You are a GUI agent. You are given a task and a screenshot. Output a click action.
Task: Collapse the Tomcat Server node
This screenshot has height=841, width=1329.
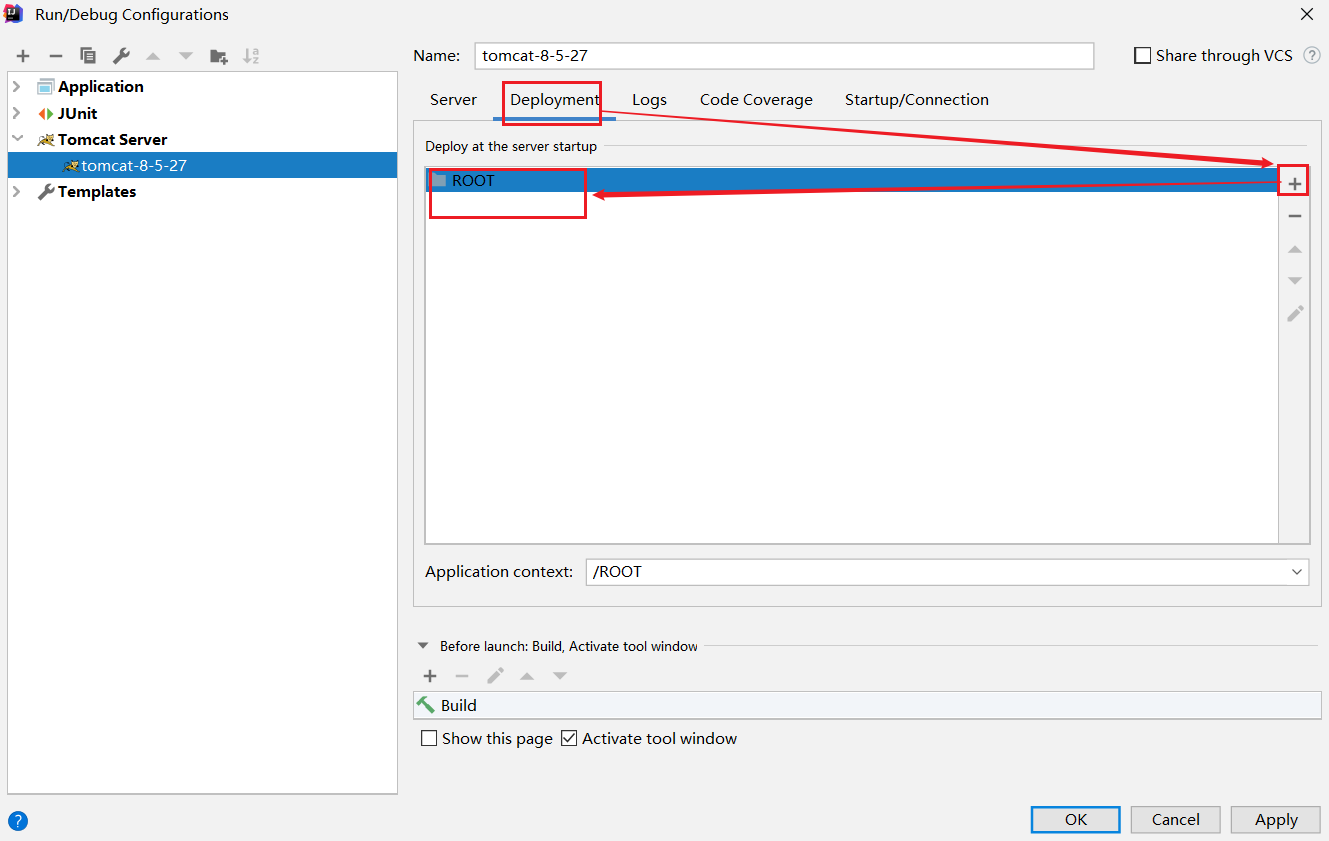coord(17,139)
